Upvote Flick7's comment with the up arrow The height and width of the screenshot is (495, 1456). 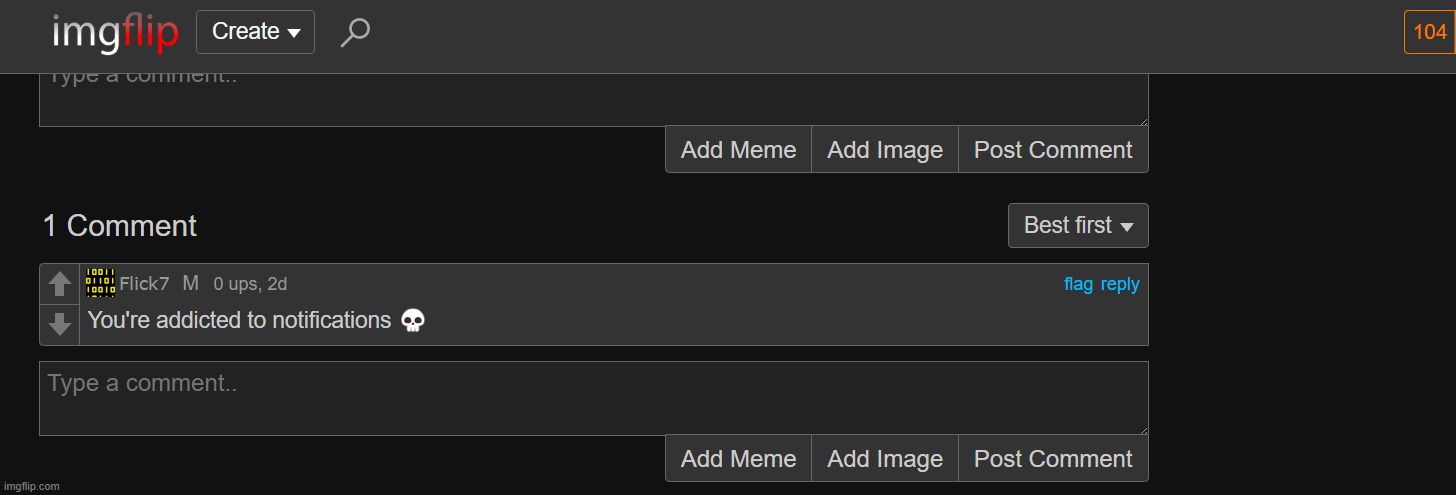tap(60, 285)
